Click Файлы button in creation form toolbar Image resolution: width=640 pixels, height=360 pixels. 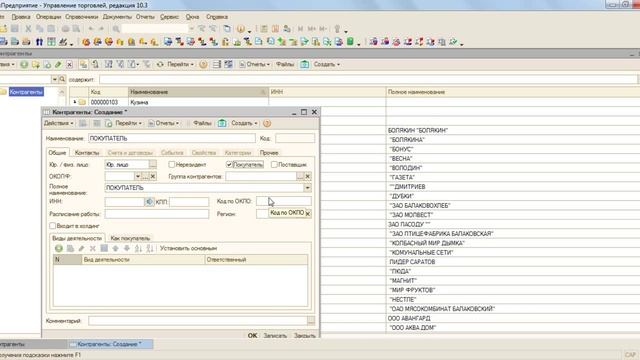[202, 123]
